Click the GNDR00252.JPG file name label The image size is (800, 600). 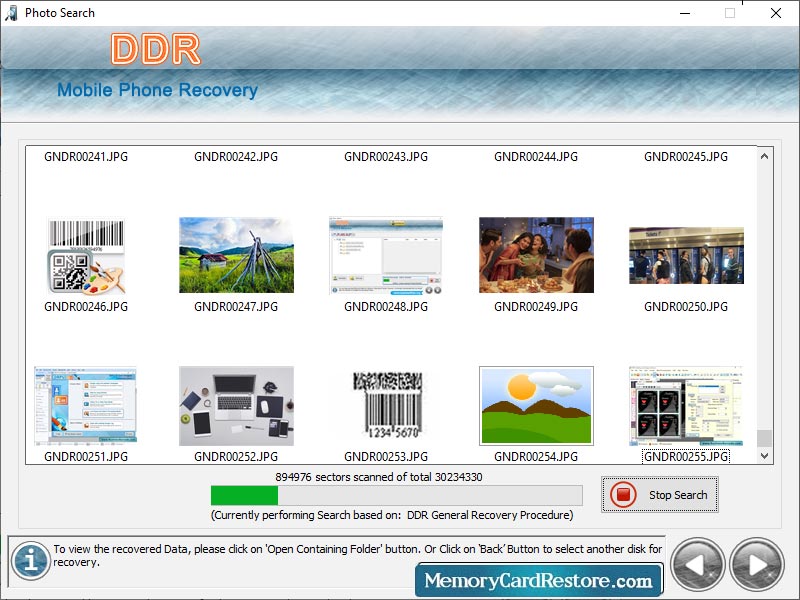click(236, 457)
